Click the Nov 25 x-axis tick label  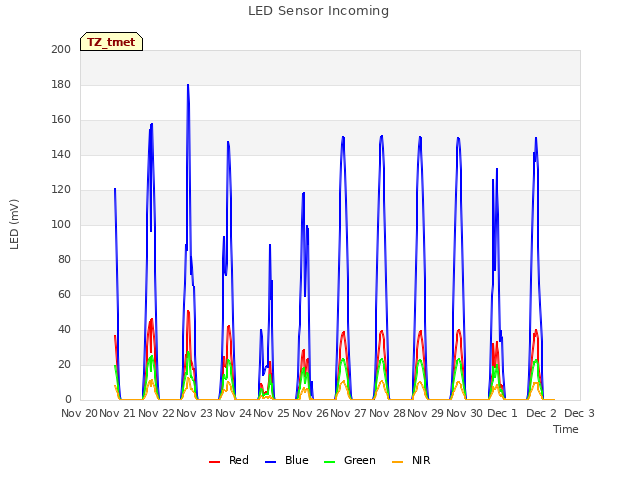[271, 413]
